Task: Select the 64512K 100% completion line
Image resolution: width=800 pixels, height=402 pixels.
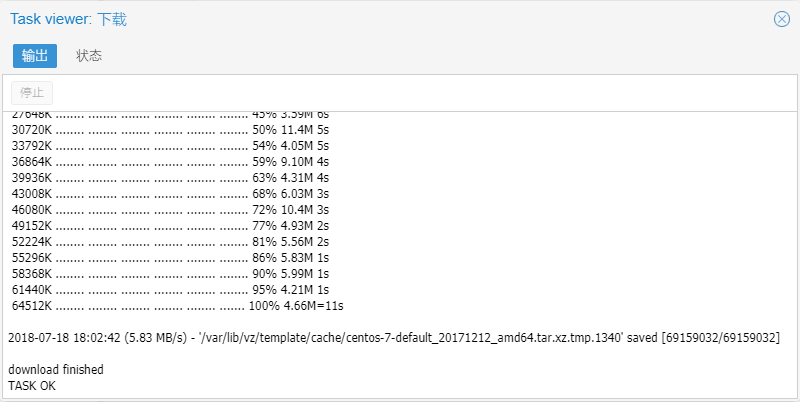Action: click(x=175, y=305)
